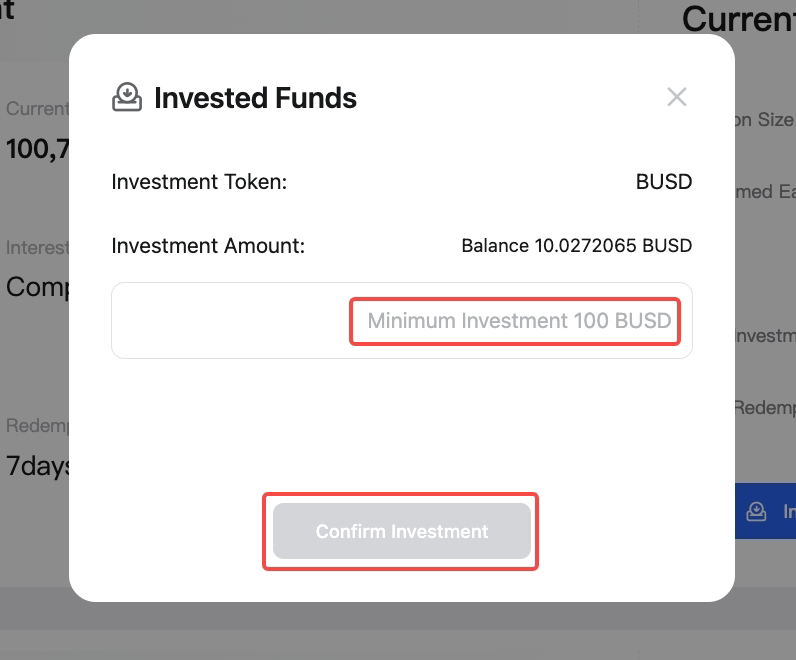The width and height of the screenshot is (796, 660).
Task: Select the BUSD token value
Action: coord(664,183)
